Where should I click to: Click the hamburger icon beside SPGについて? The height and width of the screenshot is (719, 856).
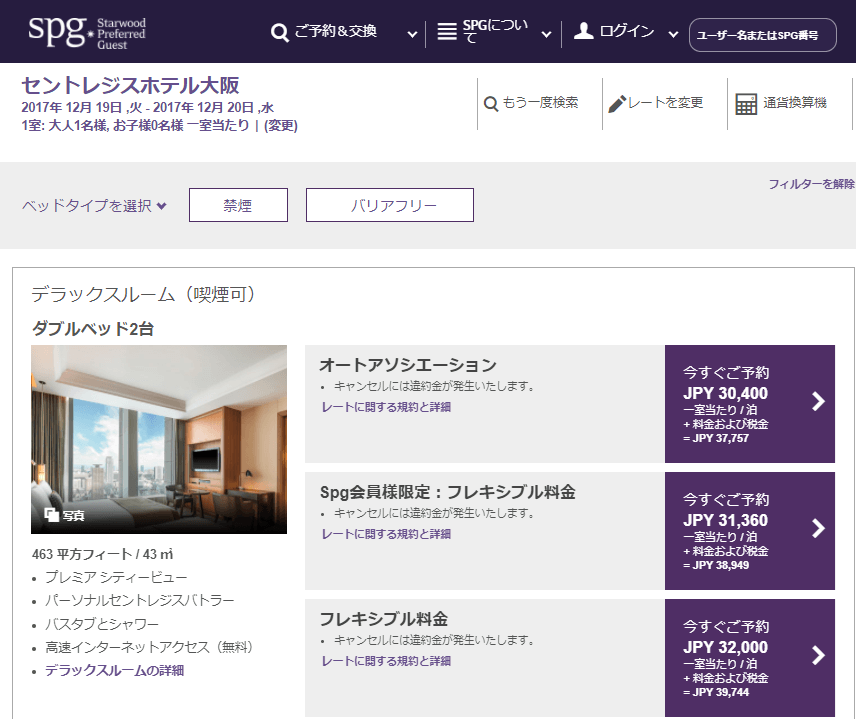coord(447,32)
